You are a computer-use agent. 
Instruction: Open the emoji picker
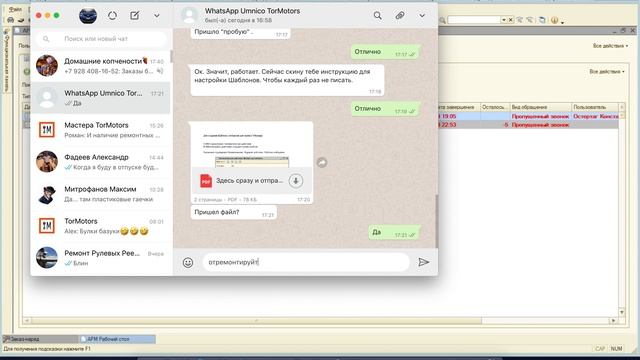[x=188, y=262]
